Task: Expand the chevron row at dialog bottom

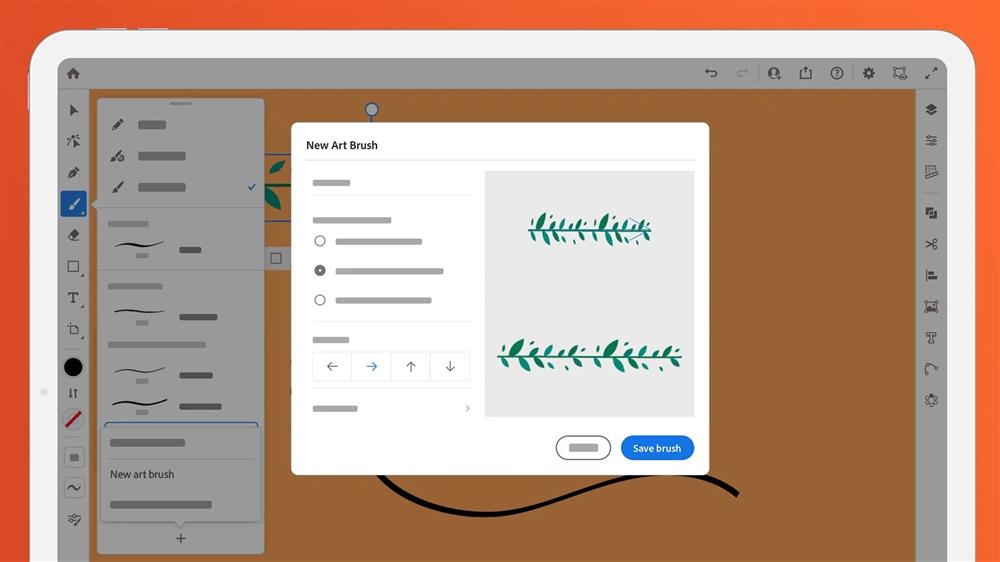Action: pos(467,409)
